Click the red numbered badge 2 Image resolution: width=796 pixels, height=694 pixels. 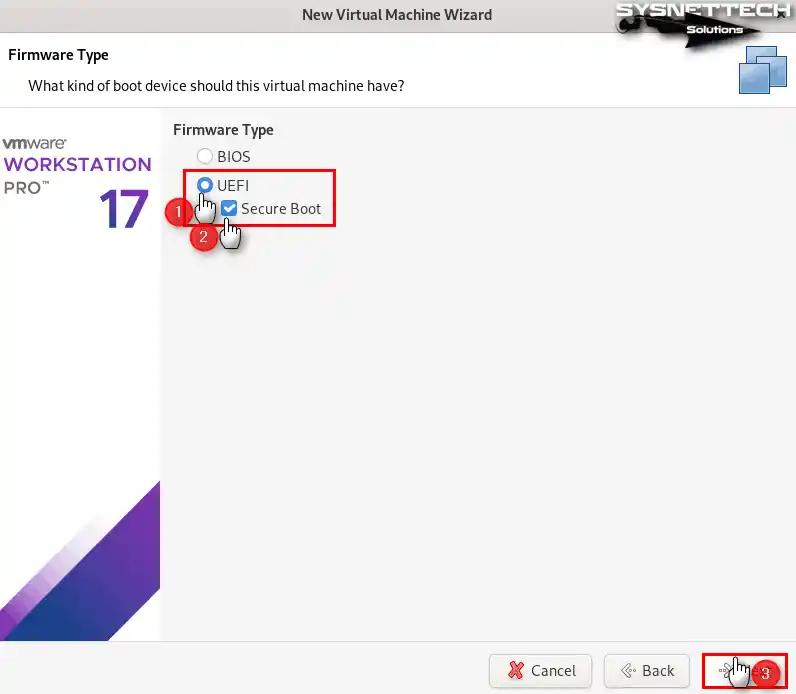203,238
